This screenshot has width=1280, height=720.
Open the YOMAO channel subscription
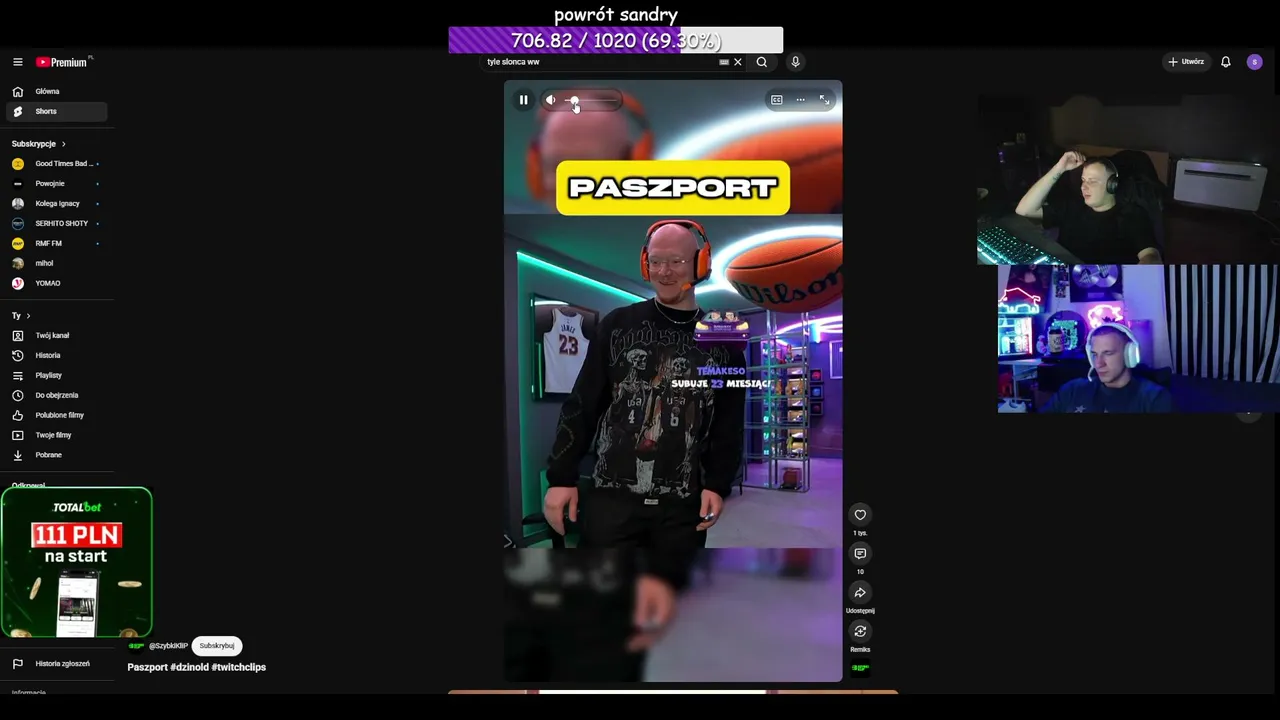click(56, 283)
